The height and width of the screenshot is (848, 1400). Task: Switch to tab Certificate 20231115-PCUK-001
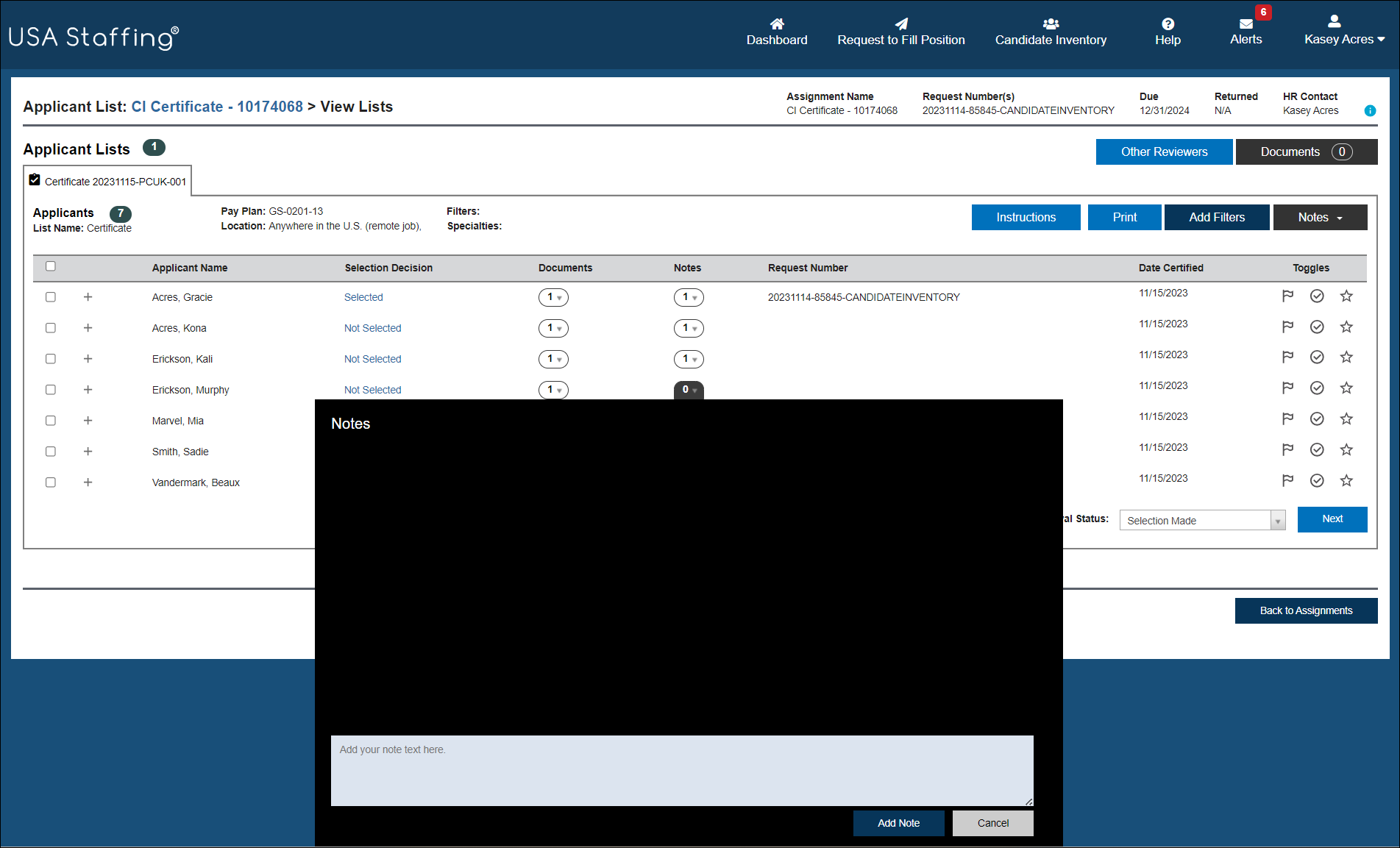tap(107, 180)
